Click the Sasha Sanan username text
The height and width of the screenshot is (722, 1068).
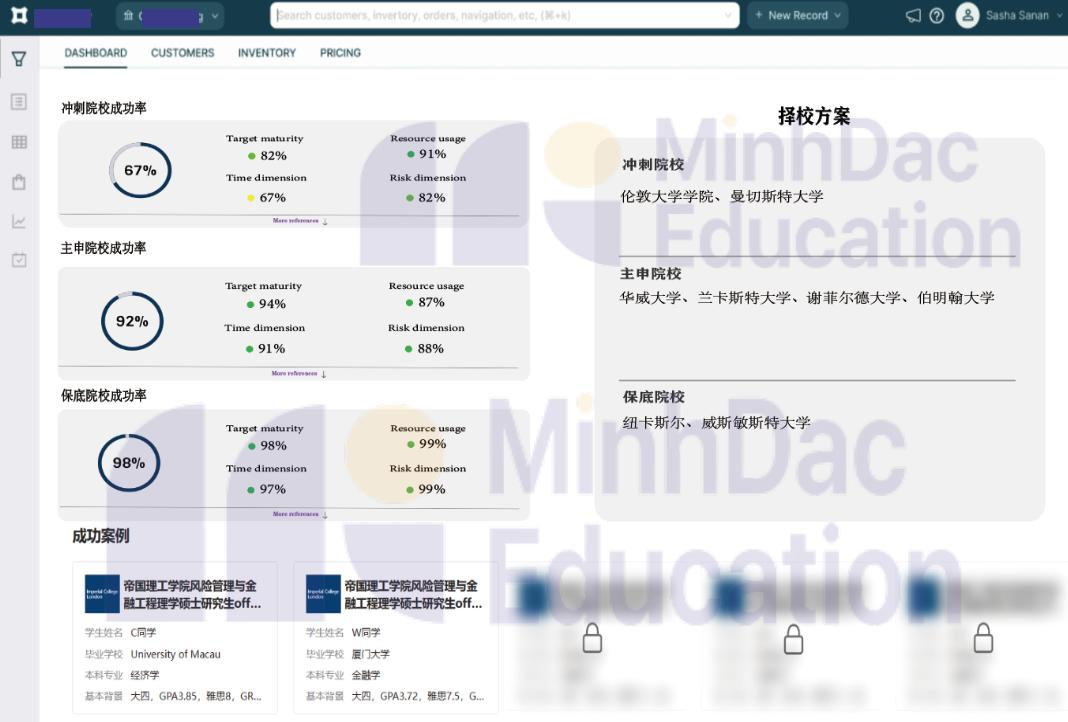(x=1017, y=15)
